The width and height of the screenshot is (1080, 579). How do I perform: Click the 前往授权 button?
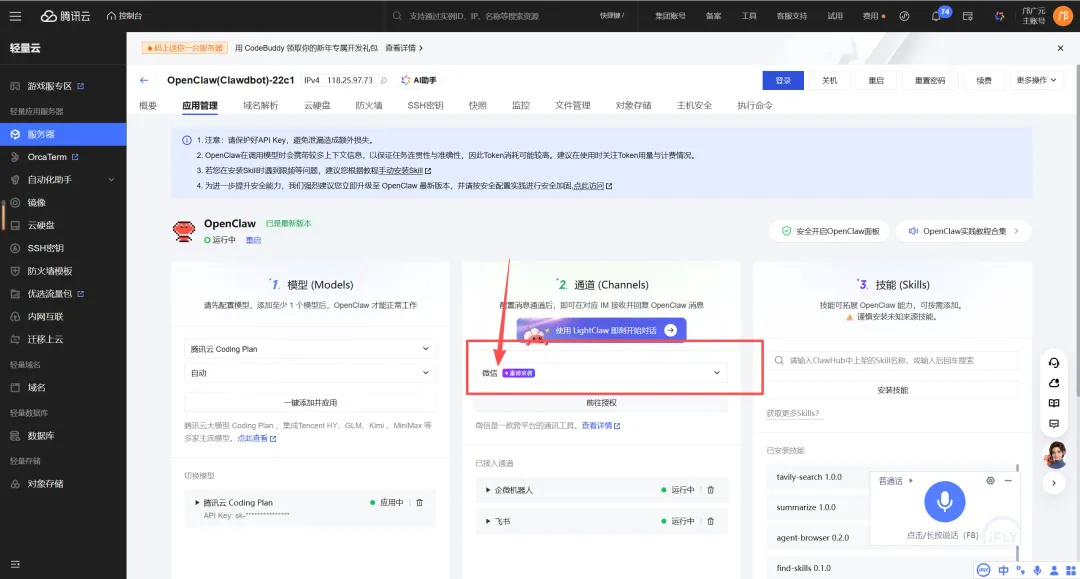(601, 403)
